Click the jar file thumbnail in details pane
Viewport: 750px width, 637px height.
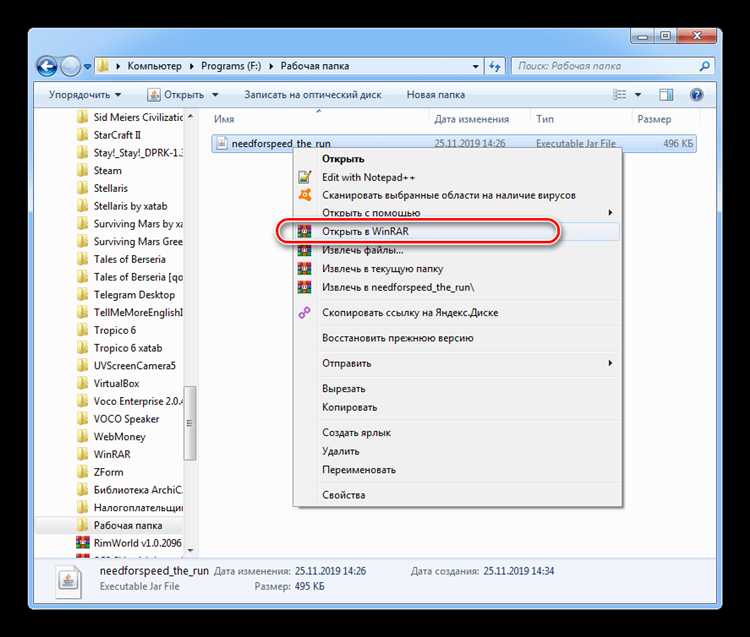click(x=68, y=582)
